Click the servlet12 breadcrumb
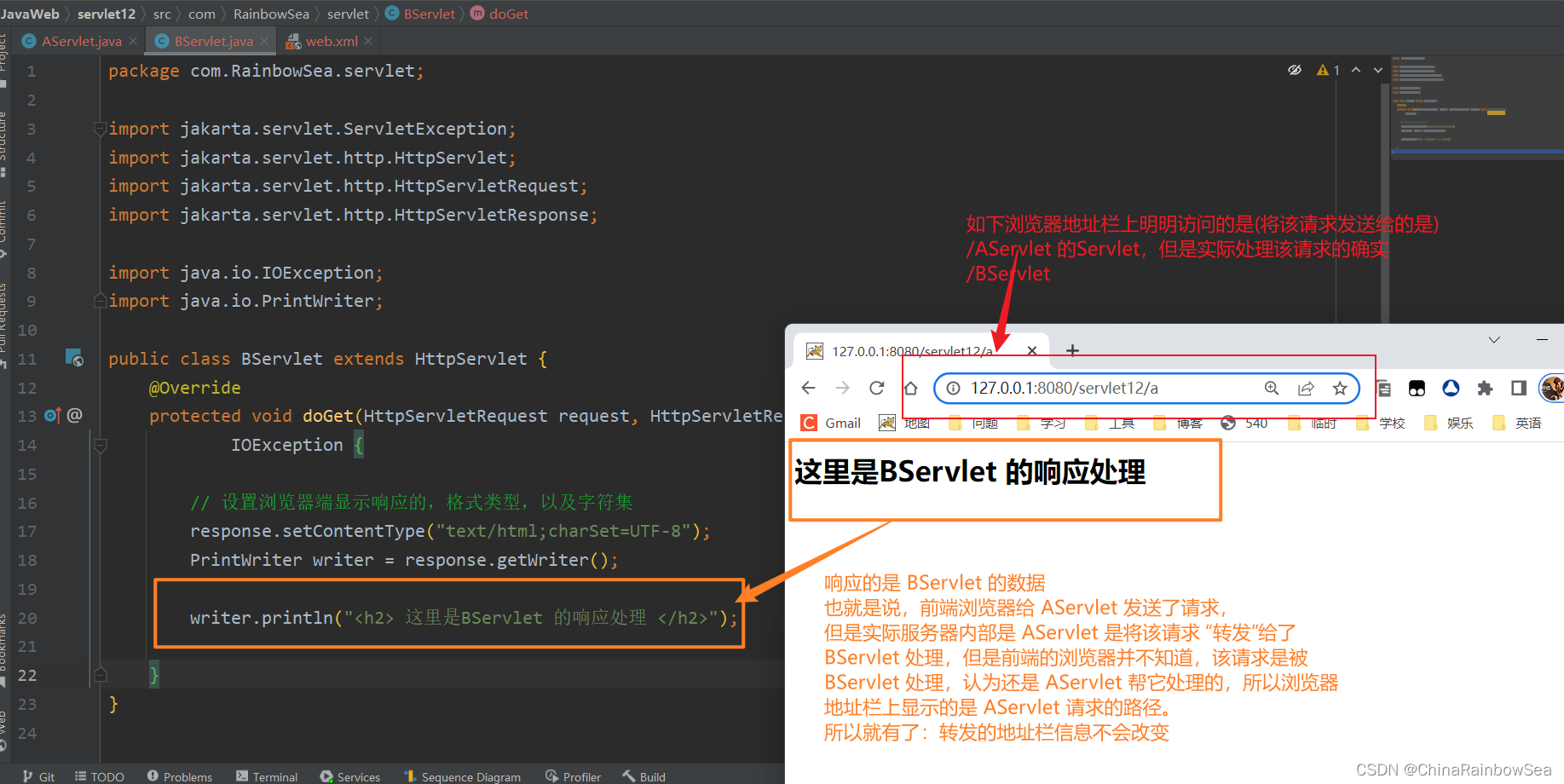The image size is (1564, 784). click(x=107, y=14)
